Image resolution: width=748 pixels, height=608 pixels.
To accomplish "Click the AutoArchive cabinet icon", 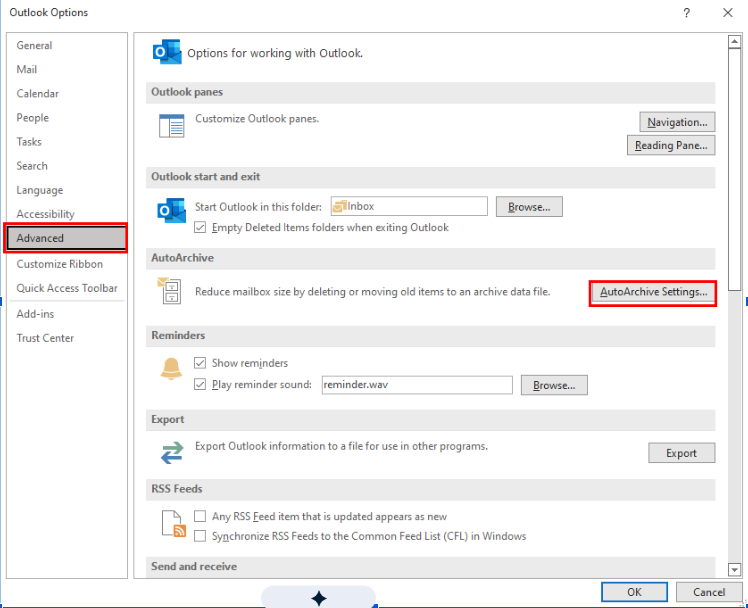I will click(169, 290).
